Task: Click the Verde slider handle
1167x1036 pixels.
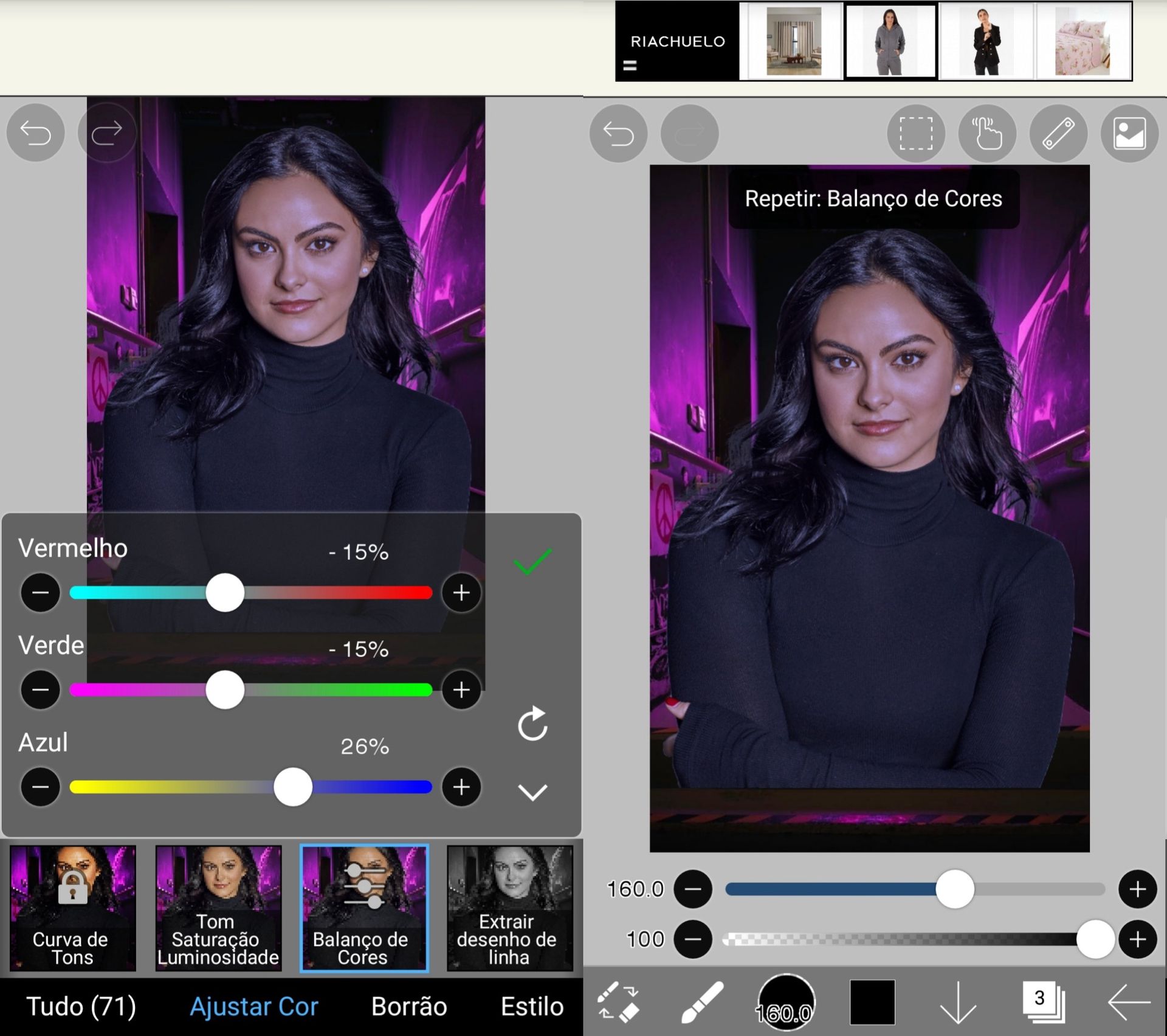Action: point(225,689)
